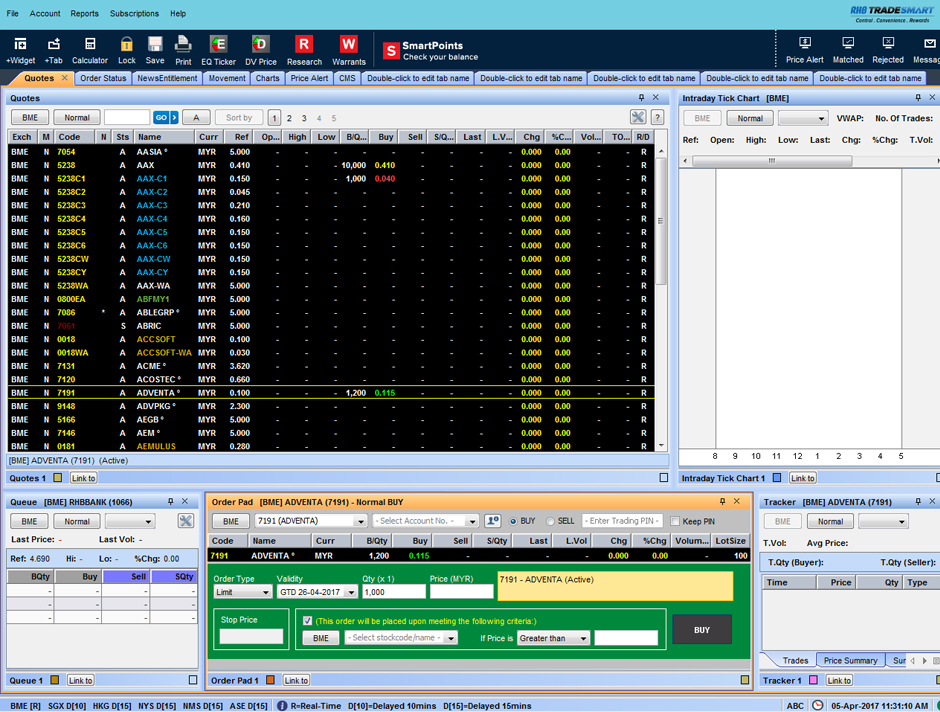Open the DV Price tool
Screen dimensions: 940x712
pyautogui.click(x=261, y=50)
